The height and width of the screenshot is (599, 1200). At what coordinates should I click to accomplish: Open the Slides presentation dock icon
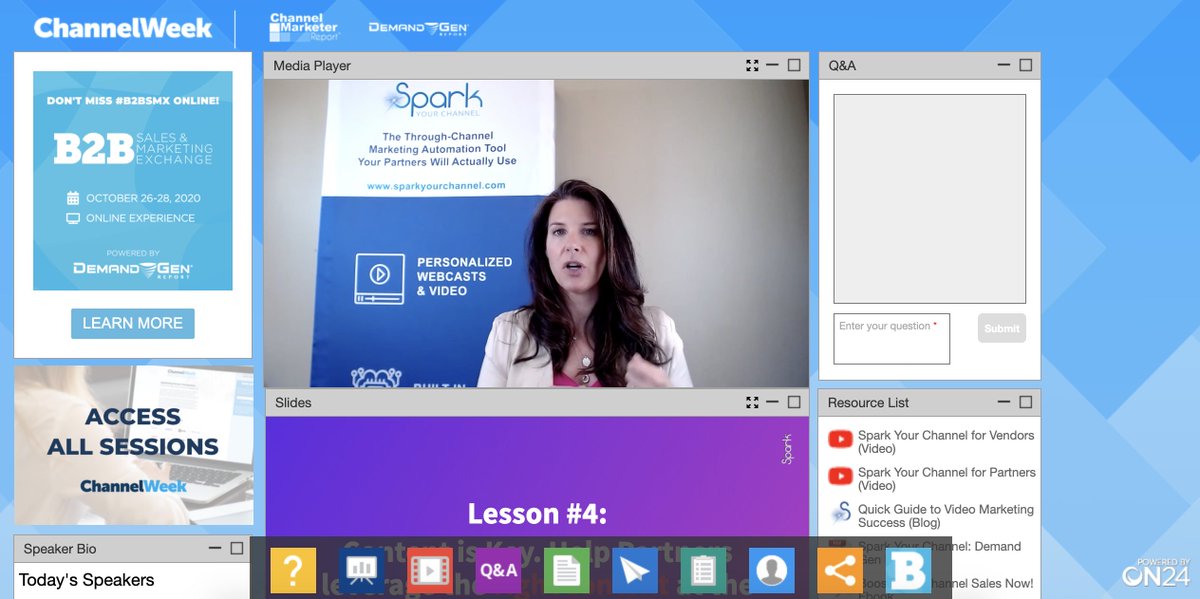pos(361,571)
